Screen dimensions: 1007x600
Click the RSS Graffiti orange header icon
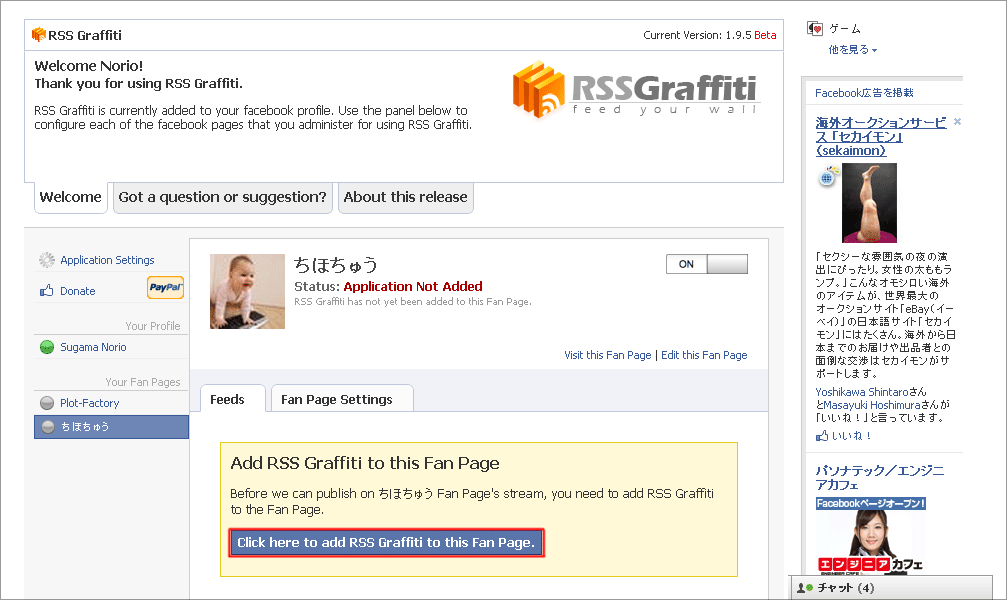(x=39, y=34)
